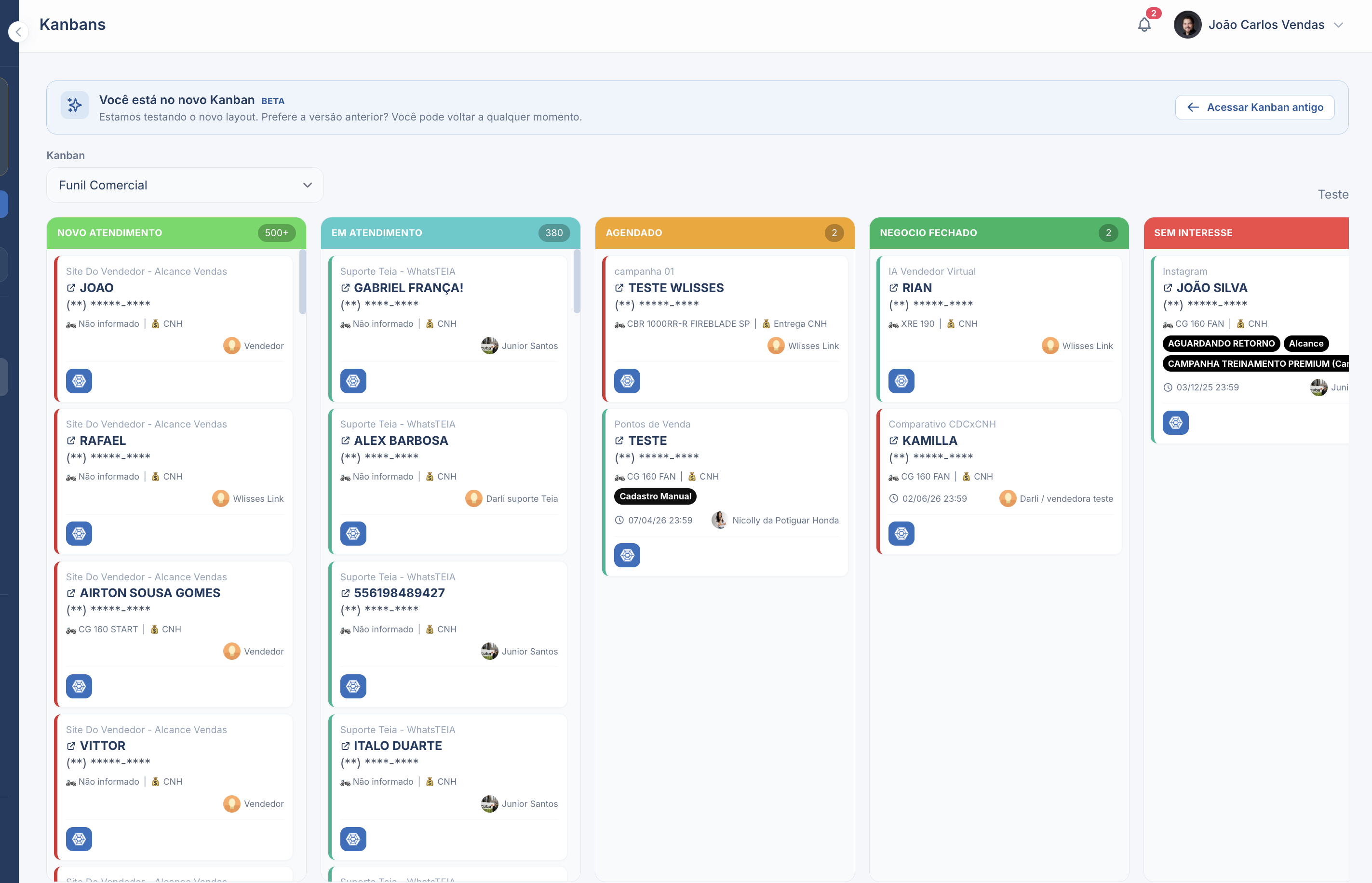Screen dimensions: 1372x883
Task: Click the 07/04/26 23:59 due date
Action: (654, 520)
